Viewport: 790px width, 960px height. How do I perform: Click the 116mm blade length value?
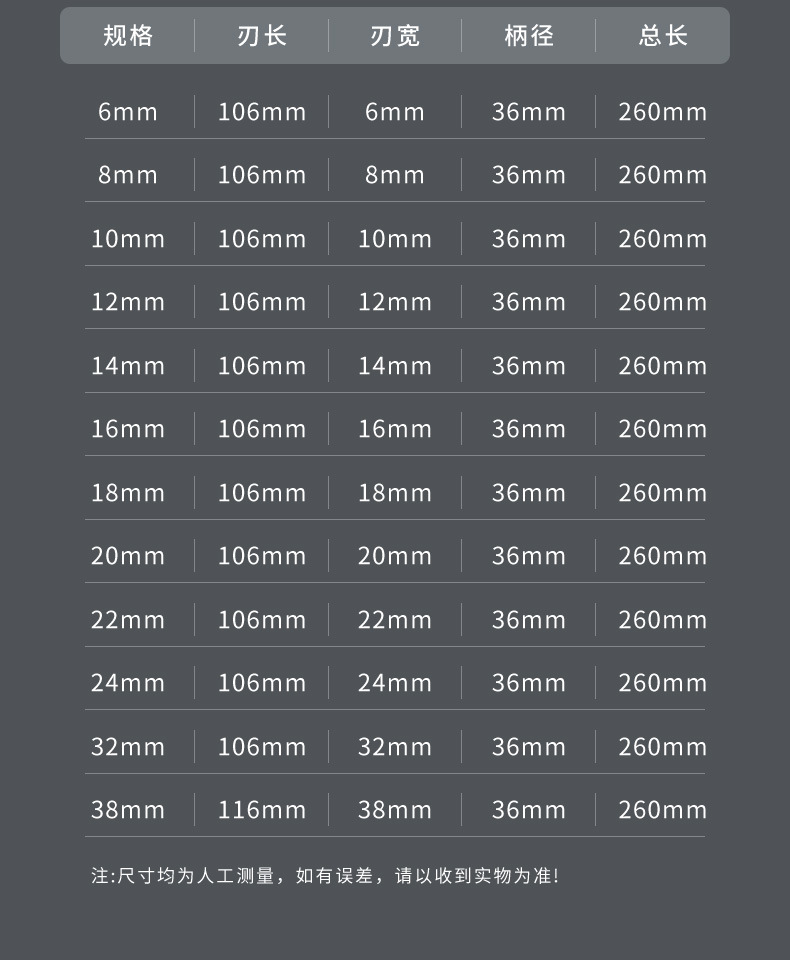262,810
